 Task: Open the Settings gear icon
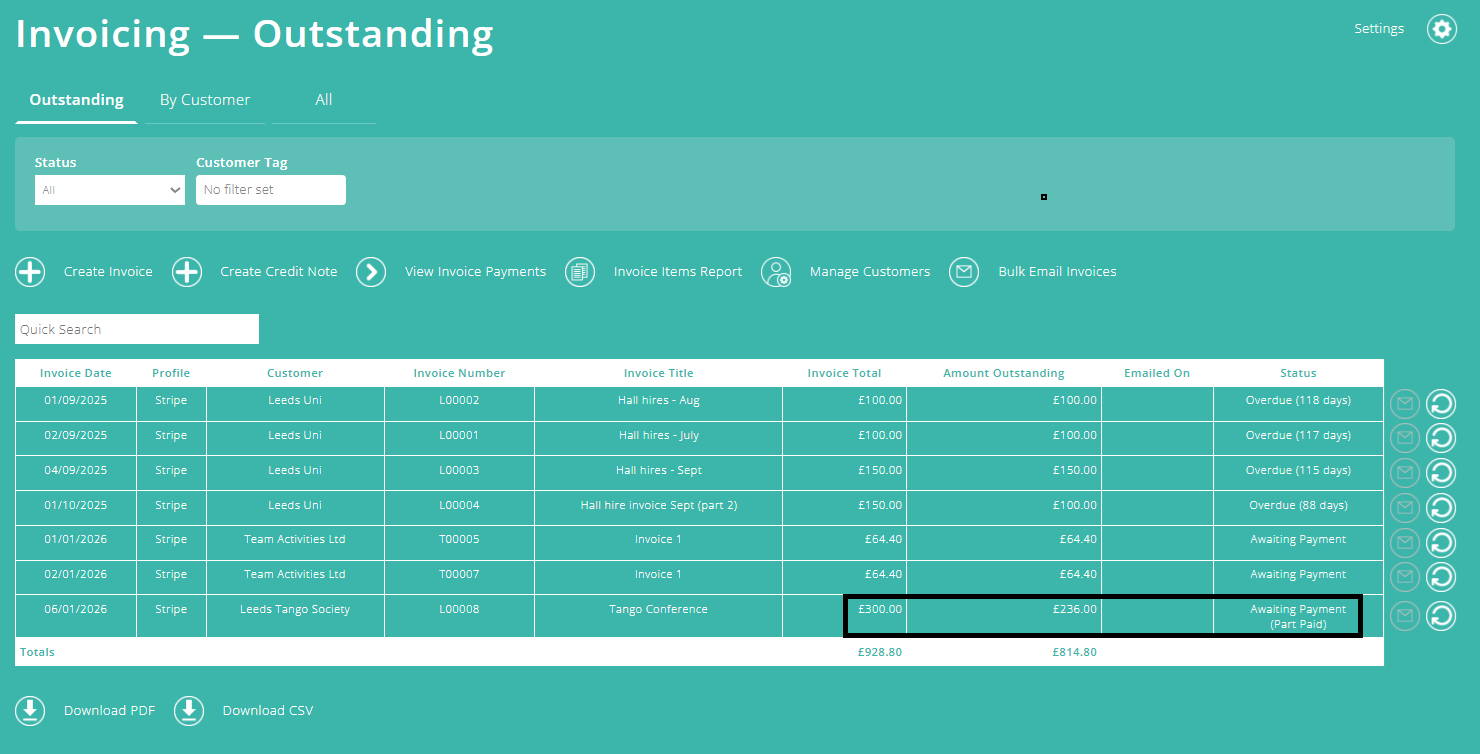1441,28
